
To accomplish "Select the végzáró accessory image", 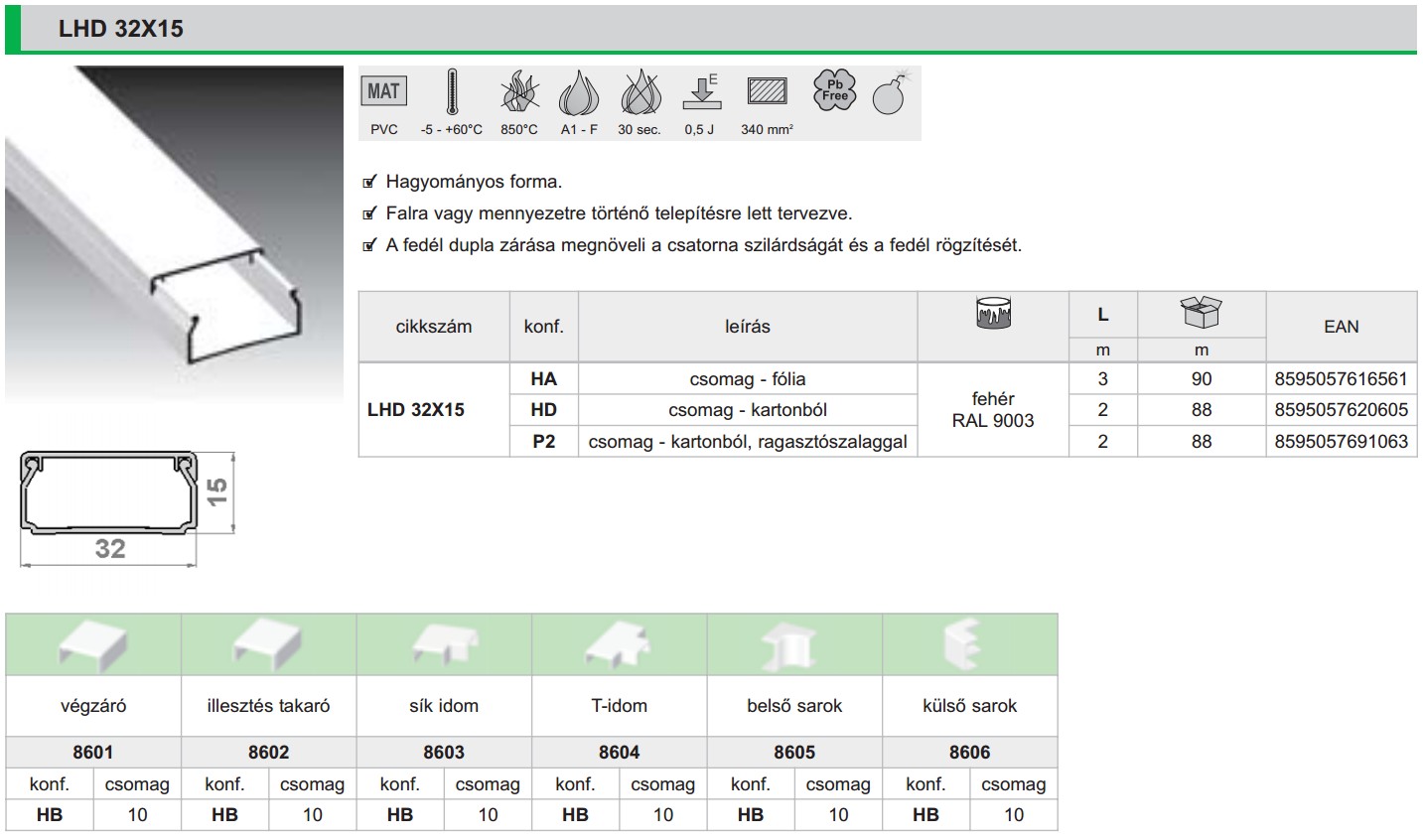I will [93, 645].
